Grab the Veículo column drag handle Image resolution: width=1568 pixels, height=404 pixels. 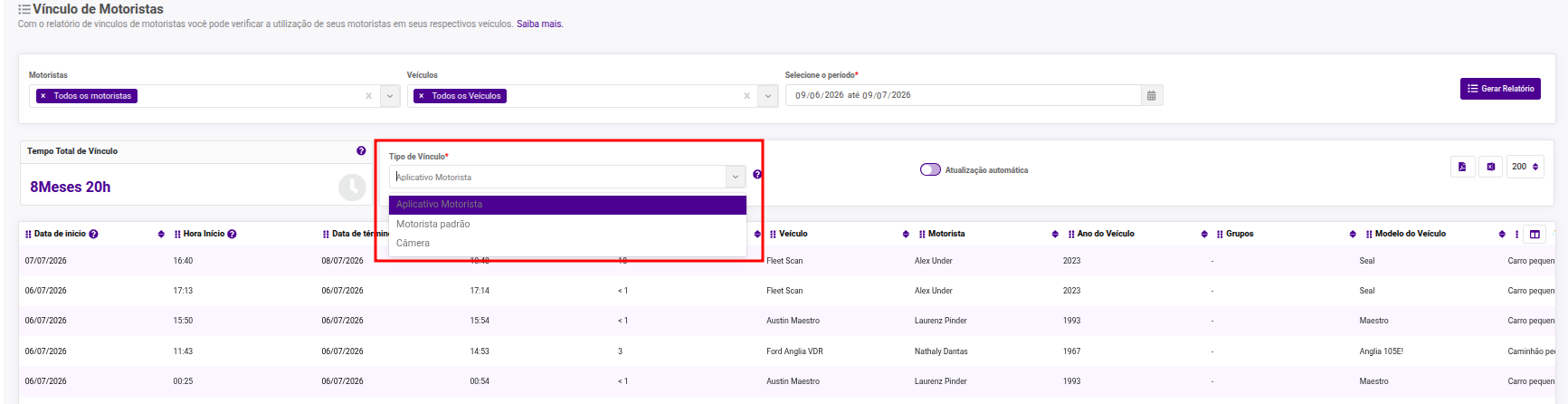(774, 234)
